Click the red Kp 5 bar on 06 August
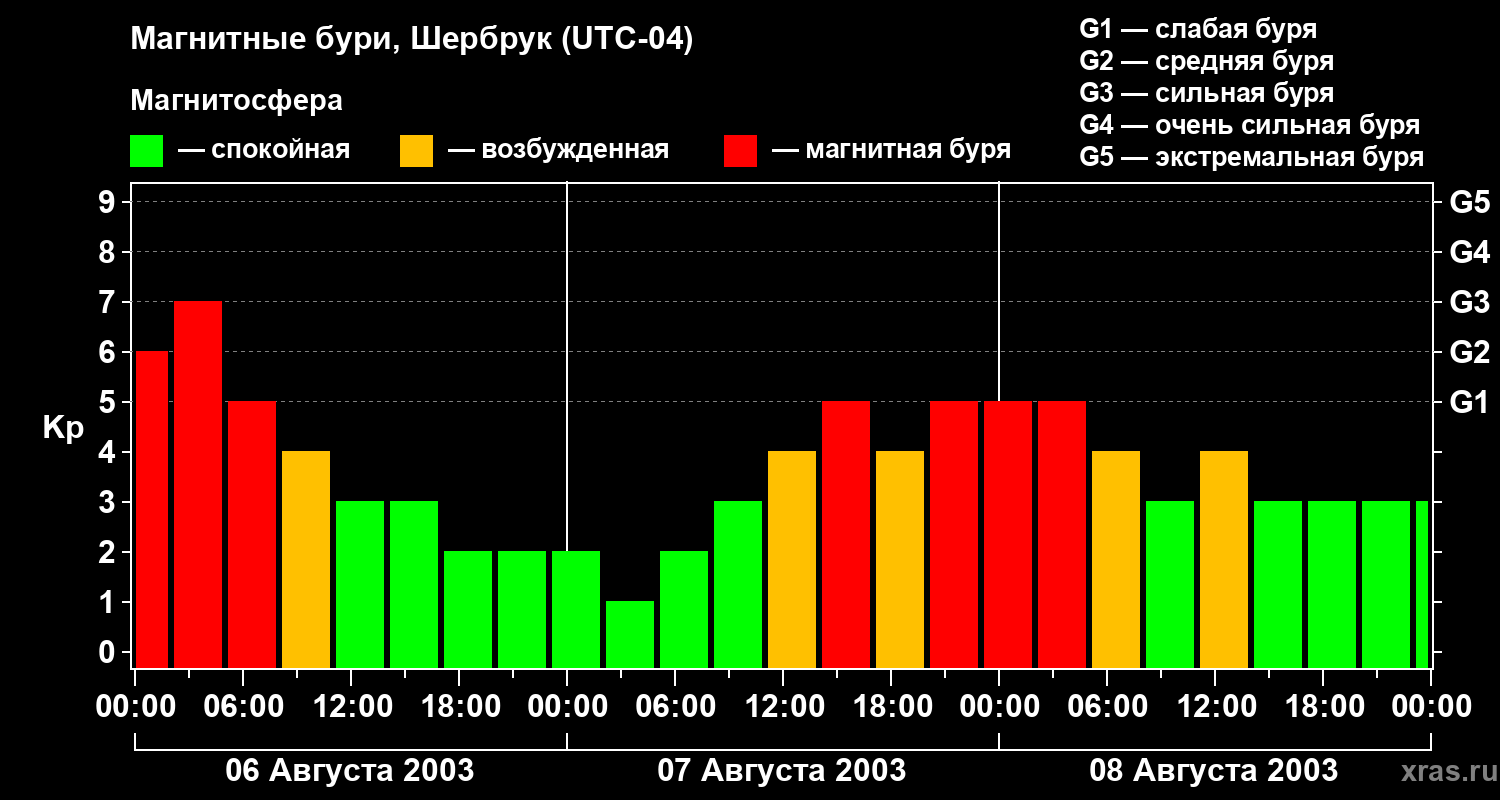The width and height of the screenshot is (1500, 800). coord(252,535)
